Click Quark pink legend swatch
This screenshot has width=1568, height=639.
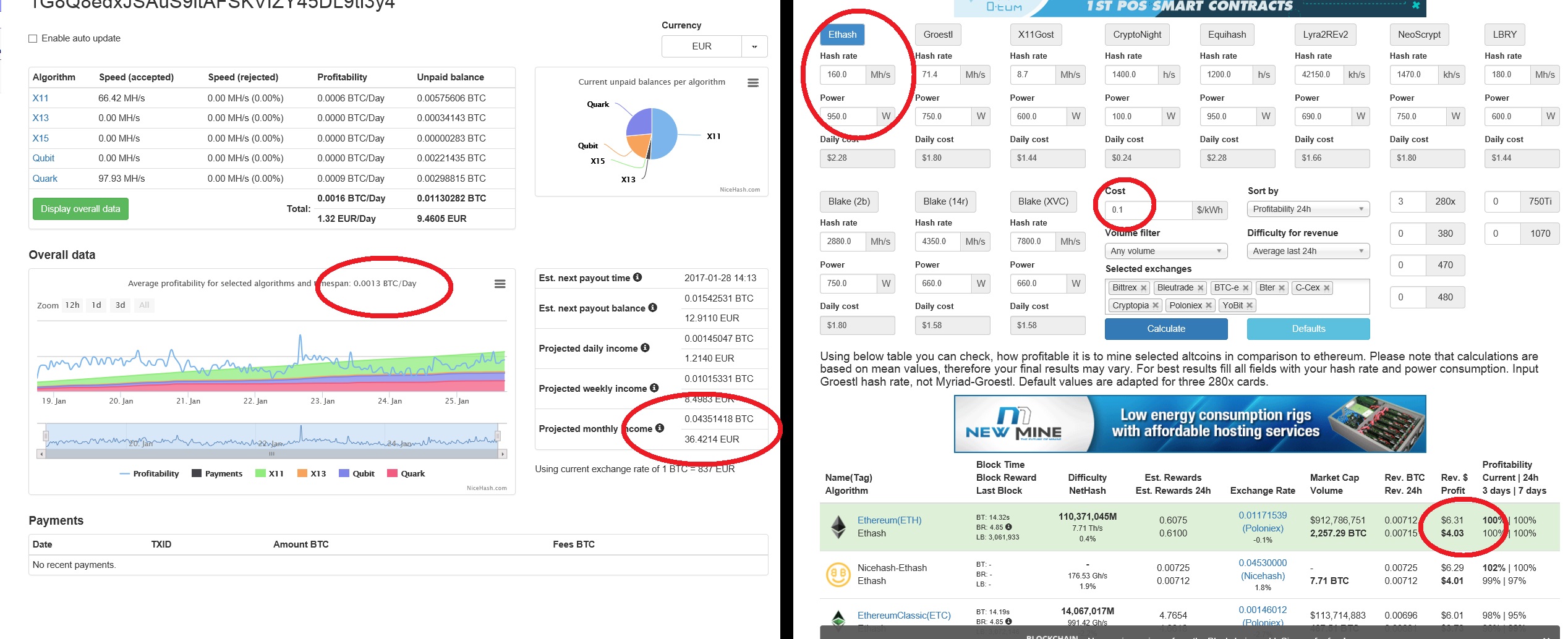pyautogui.click(x=392, y=474)
